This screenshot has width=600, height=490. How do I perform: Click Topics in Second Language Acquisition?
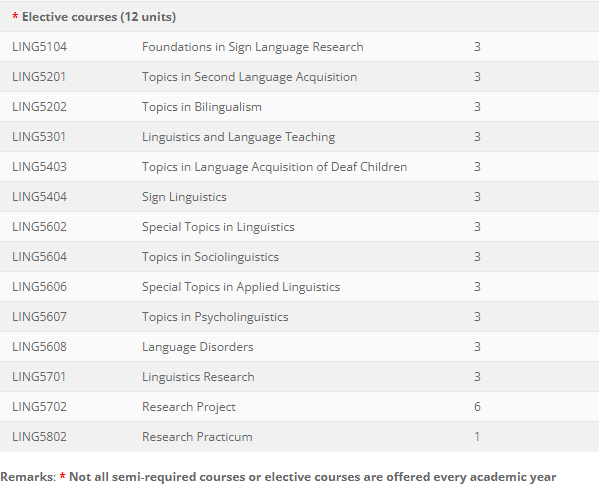click(249, 77)
